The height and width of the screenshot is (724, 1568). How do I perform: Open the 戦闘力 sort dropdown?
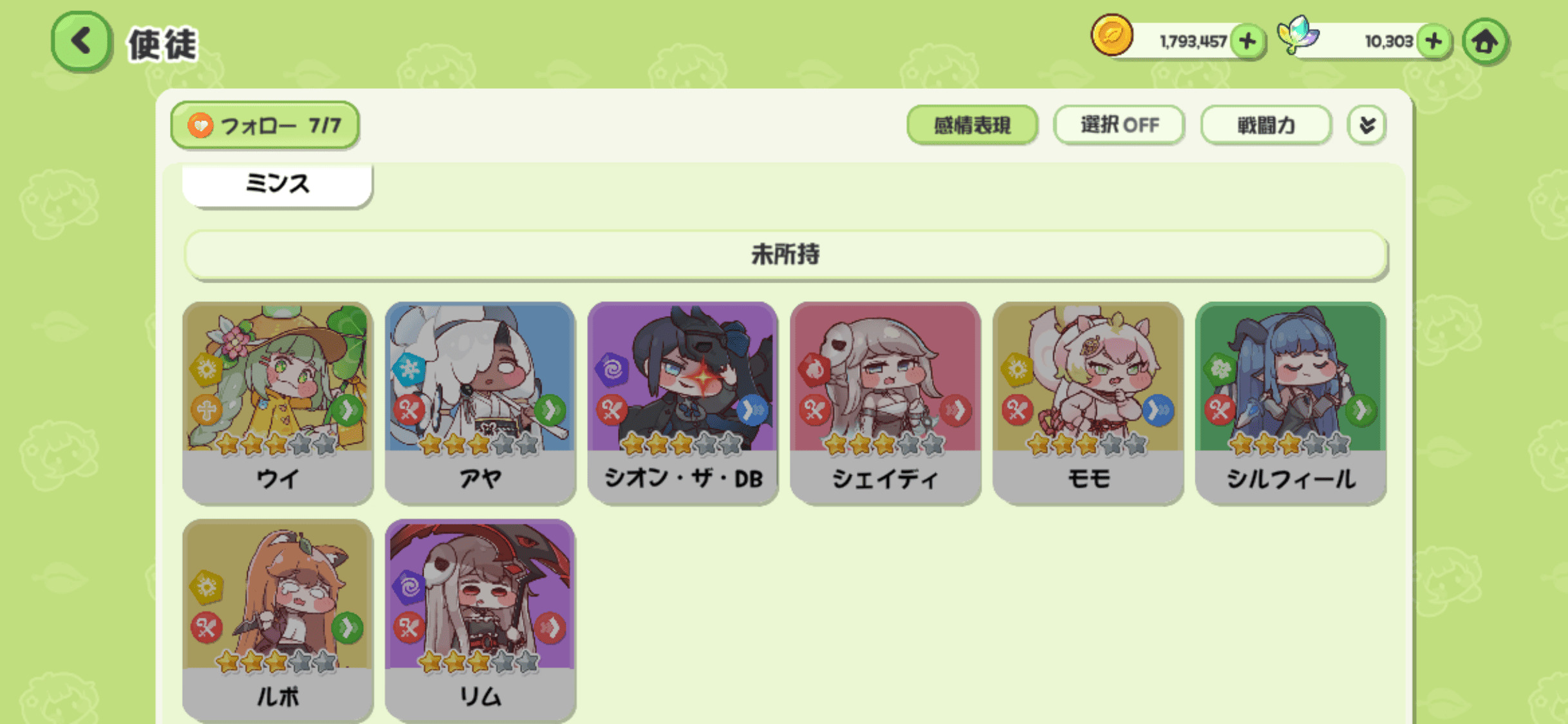(x=1265, y=125)
